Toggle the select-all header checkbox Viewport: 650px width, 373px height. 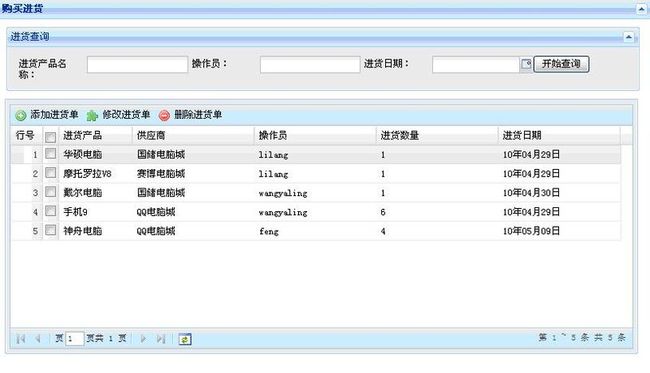(50, 137)
